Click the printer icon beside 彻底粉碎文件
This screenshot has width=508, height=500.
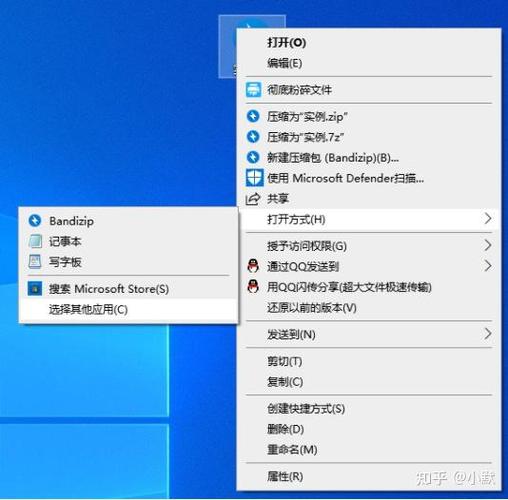pos(253,90)
